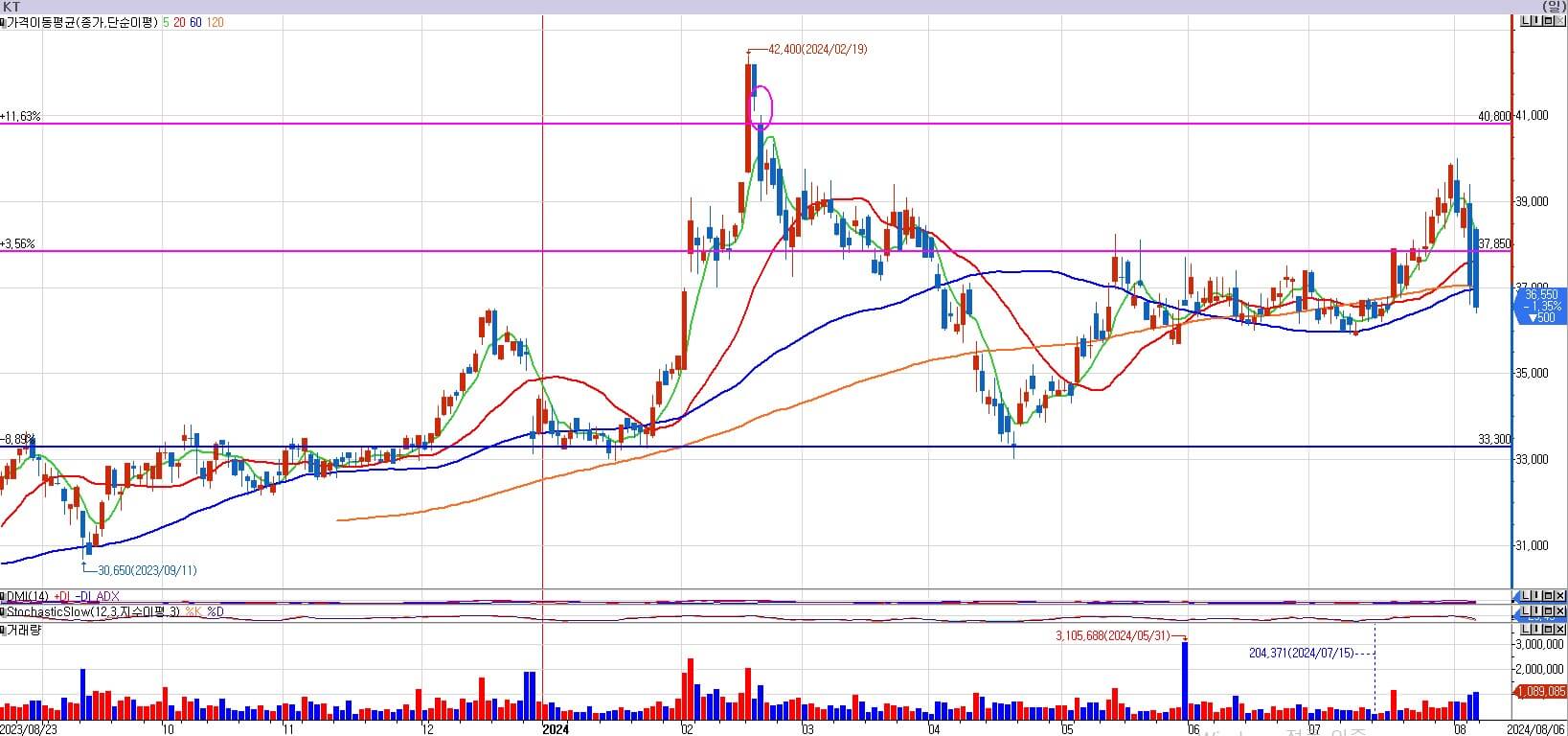Click the 37,850 price value label

(1494, 243)
